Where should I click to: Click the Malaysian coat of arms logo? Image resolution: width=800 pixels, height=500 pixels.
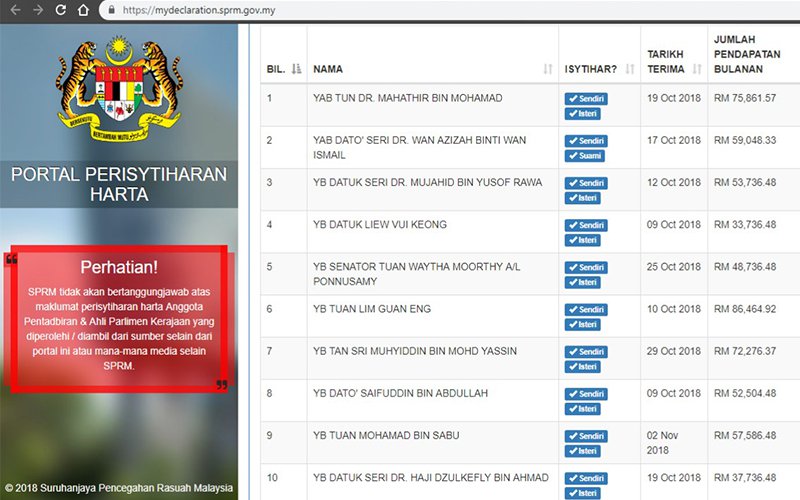click(119, 86)
